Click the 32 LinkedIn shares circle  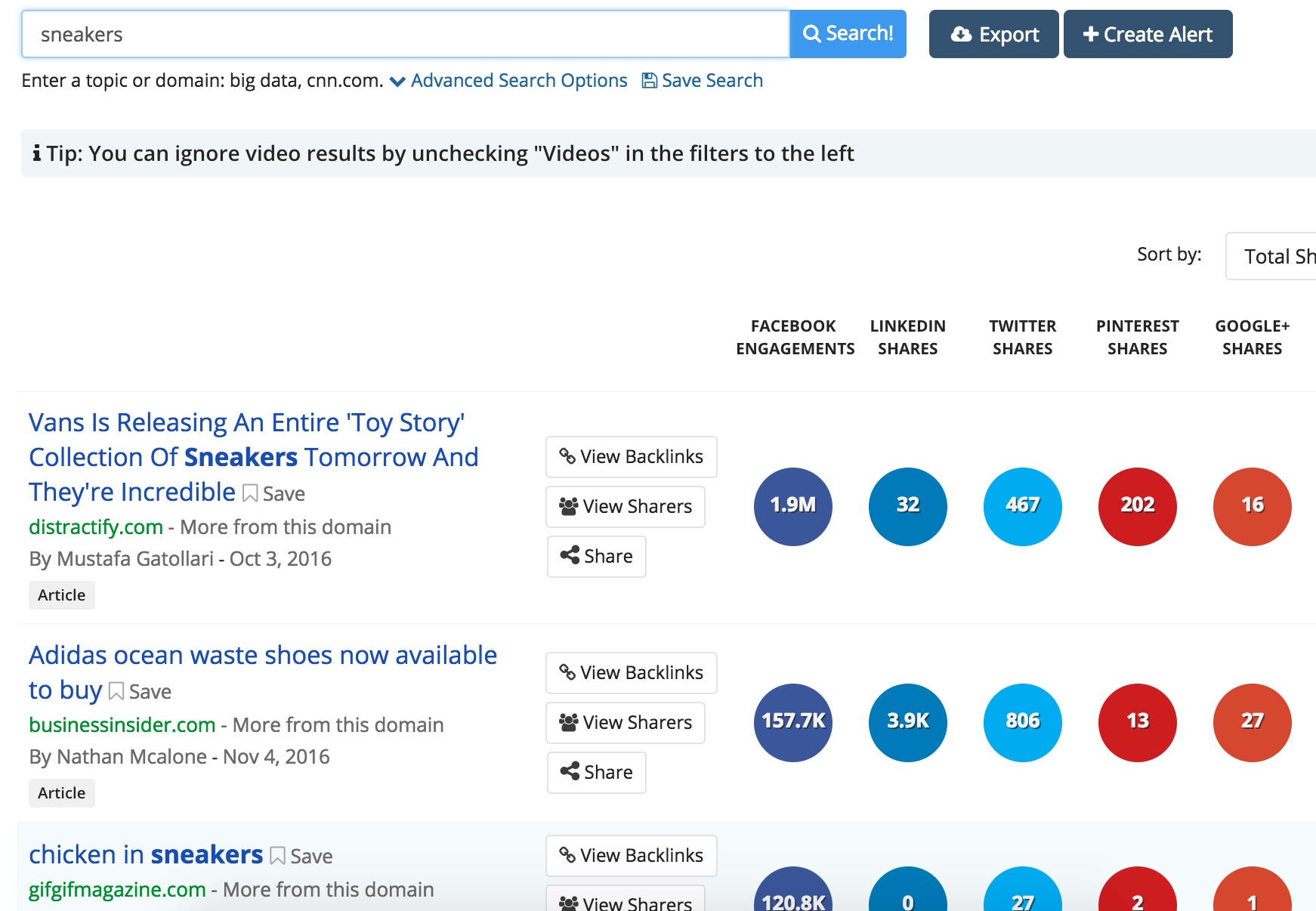[908, 506]
